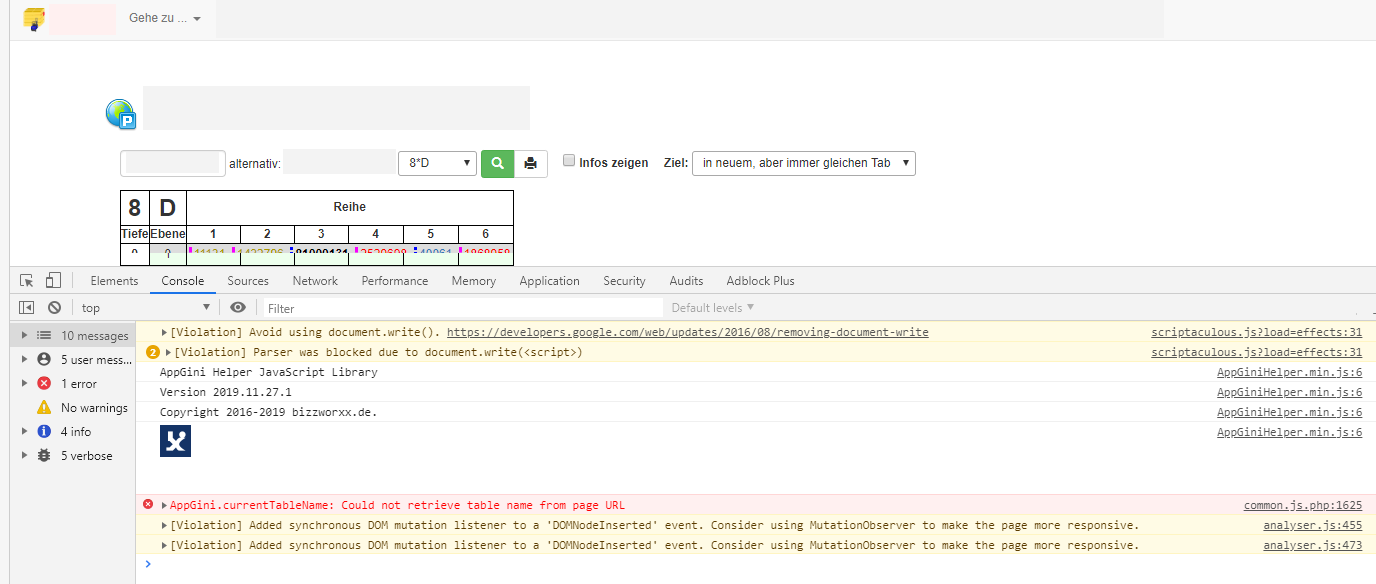The height and width of the screenshot is (584, 1376).
Task: Open the removing-document-write developers.google.com link
Action: [x=687, y=332]
